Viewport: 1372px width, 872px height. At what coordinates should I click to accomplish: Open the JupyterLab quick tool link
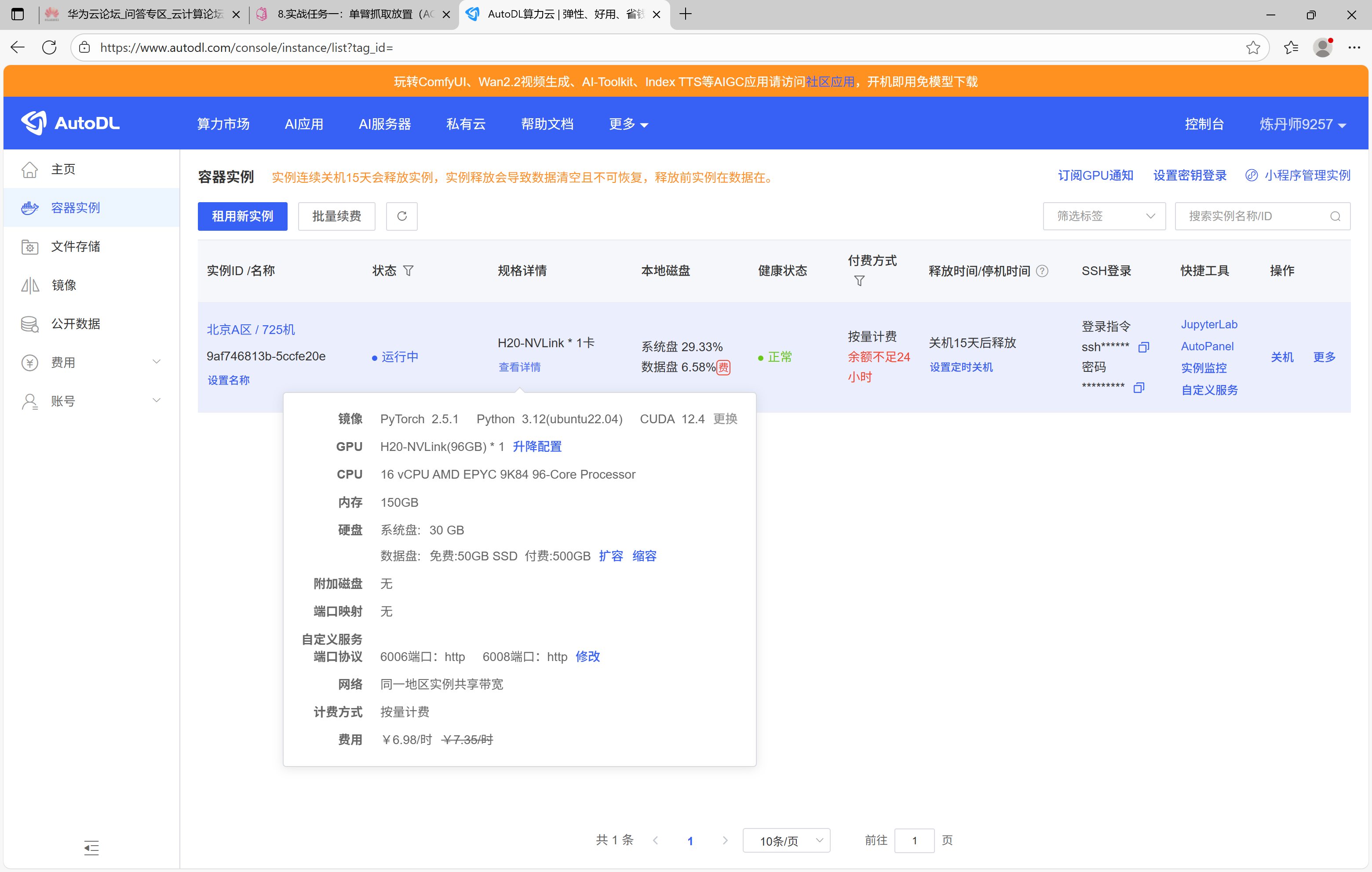(x=1208, y=325)
